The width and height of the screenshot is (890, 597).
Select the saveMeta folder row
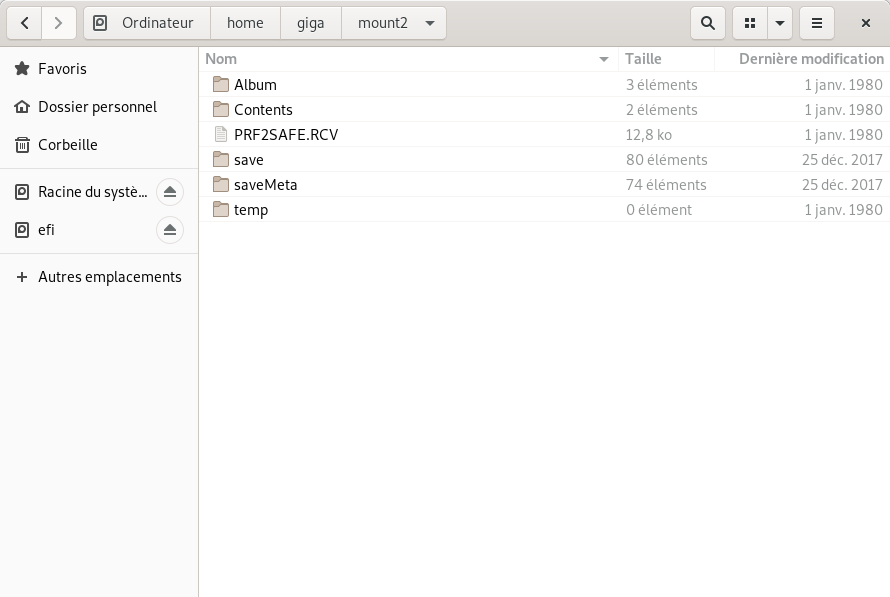tap(265, 185)
